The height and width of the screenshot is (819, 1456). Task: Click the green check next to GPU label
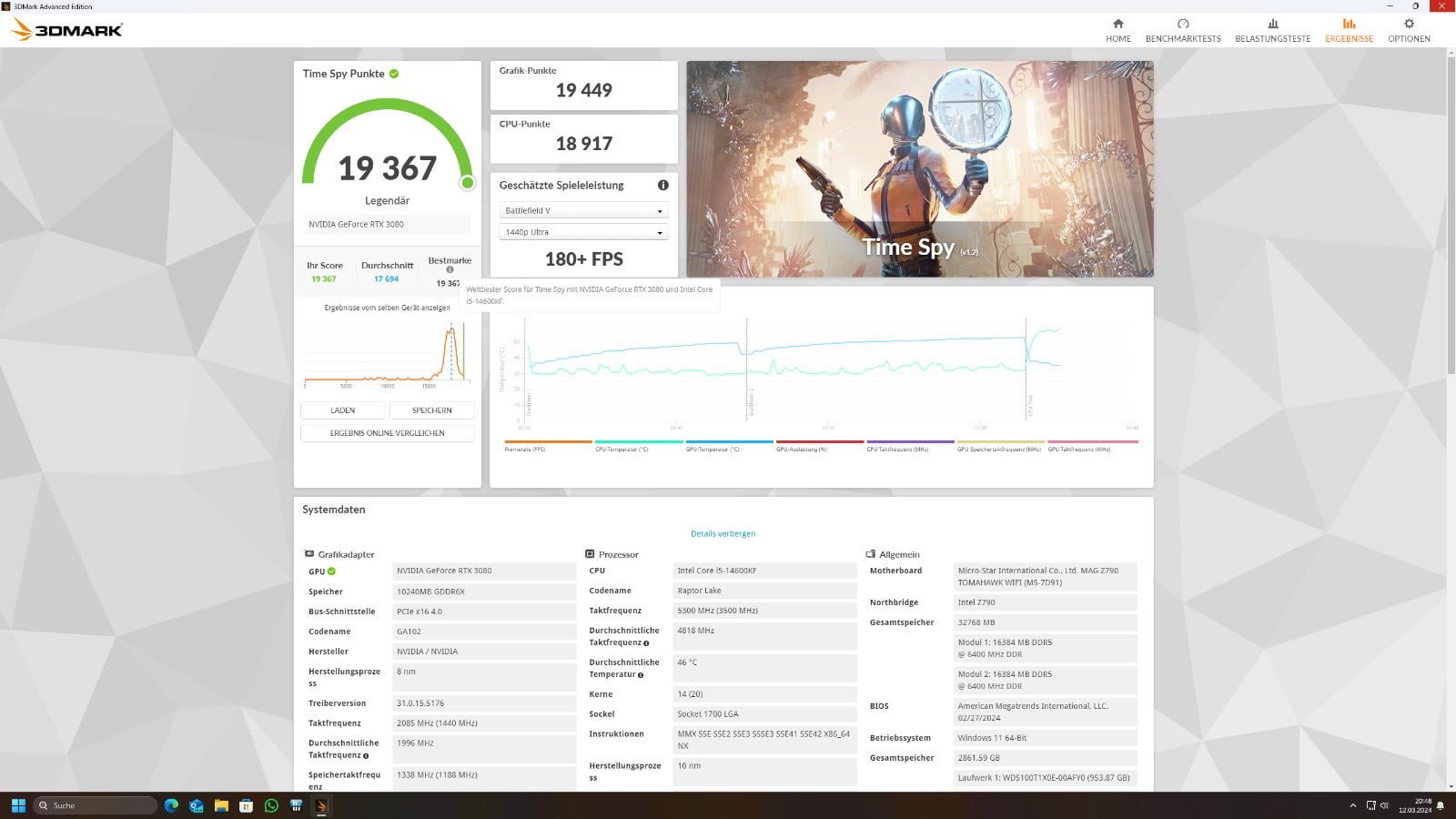[x=331, y=571]
